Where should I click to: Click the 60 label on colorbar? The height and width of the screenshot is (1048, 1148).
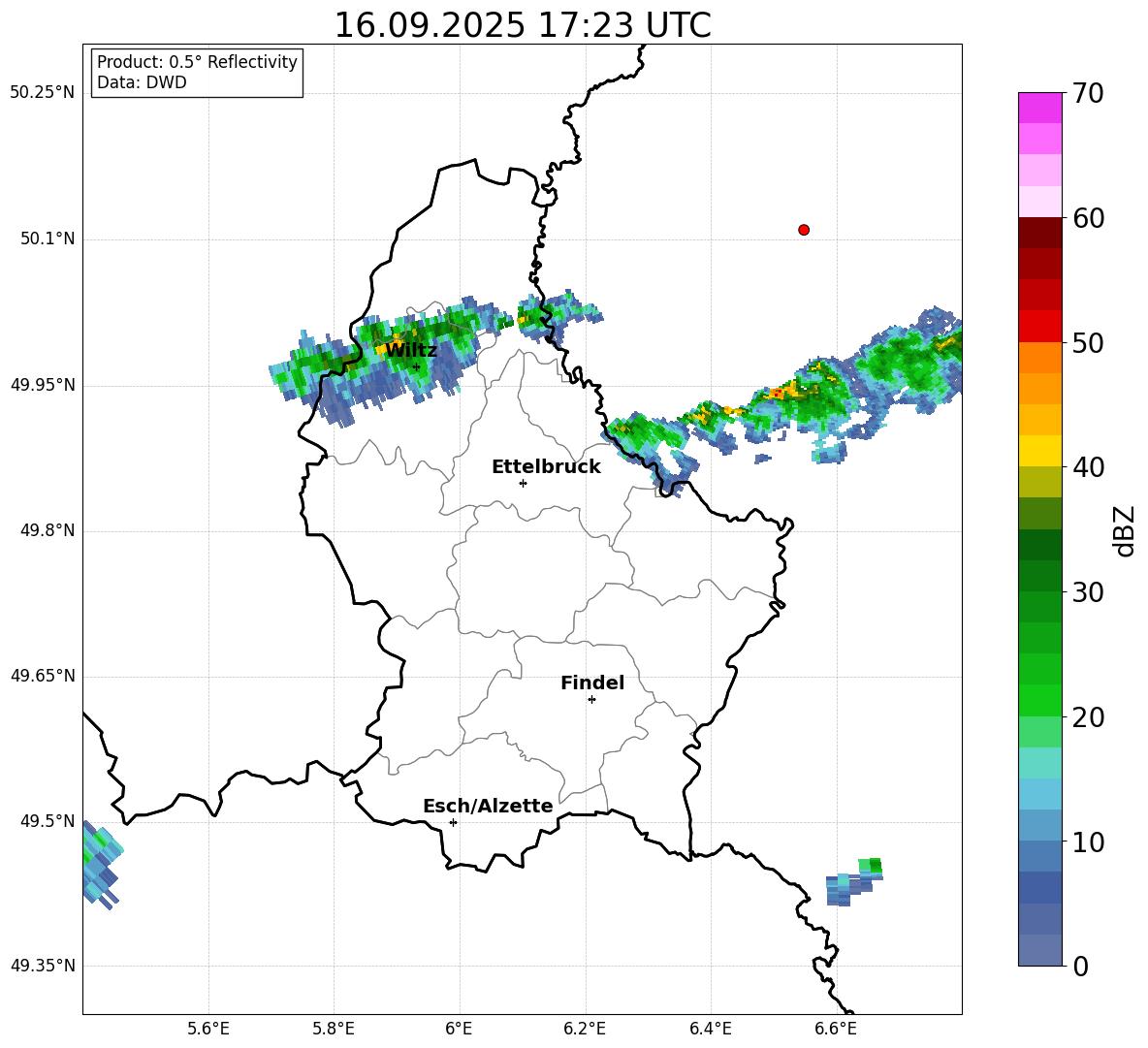click(1087, 218)
